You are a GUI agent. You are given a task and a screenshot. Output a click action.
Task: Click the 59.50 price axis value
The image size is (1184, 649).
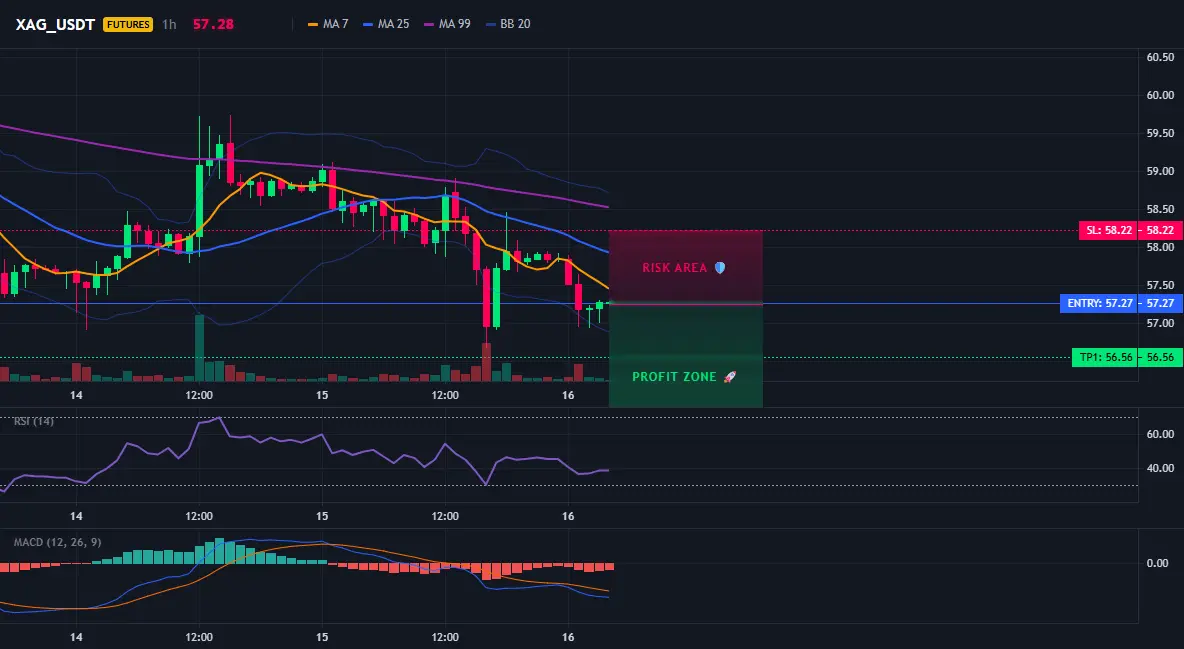click(1160, 133)
